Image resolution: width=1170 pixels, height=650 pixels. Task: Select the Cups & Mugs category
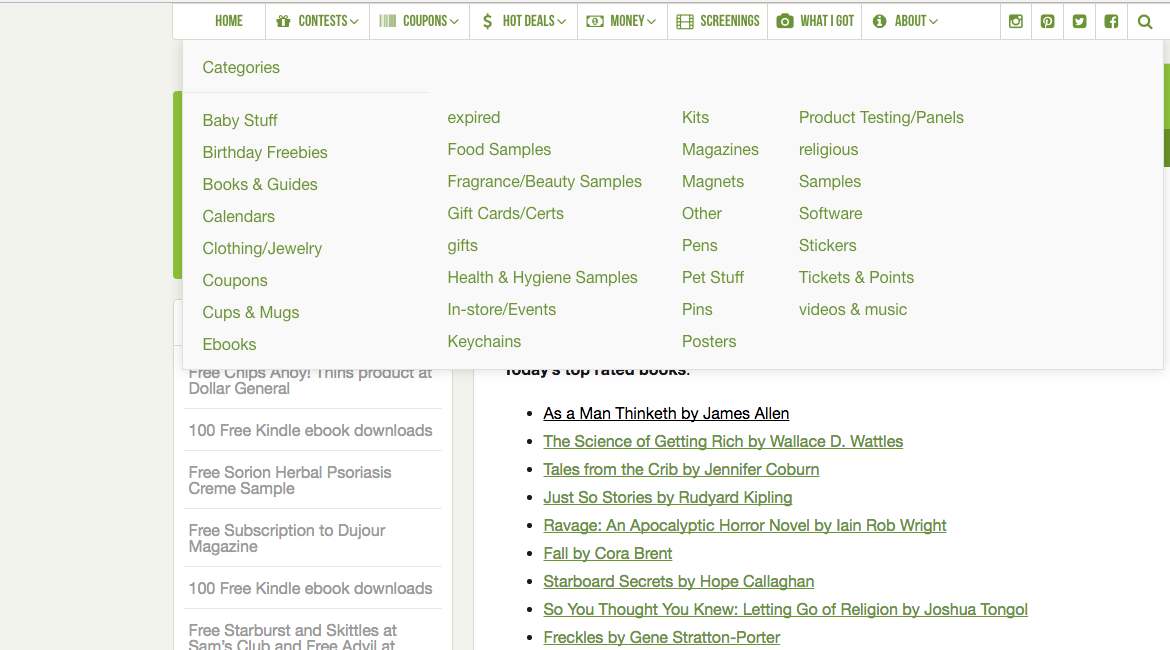coord(251,313)
